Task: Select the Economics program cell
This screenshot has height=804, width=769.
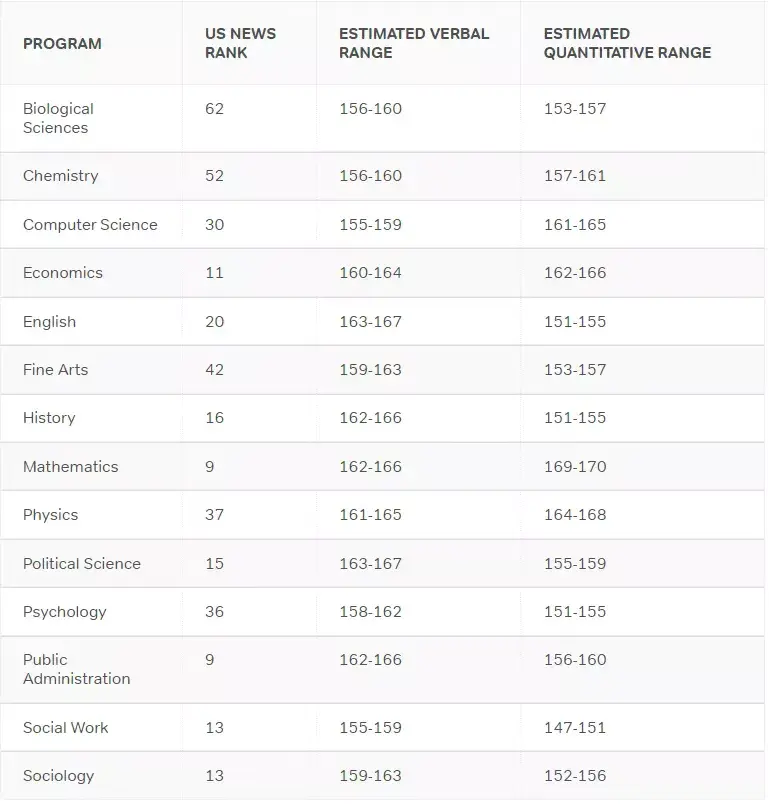Action: 63,273
